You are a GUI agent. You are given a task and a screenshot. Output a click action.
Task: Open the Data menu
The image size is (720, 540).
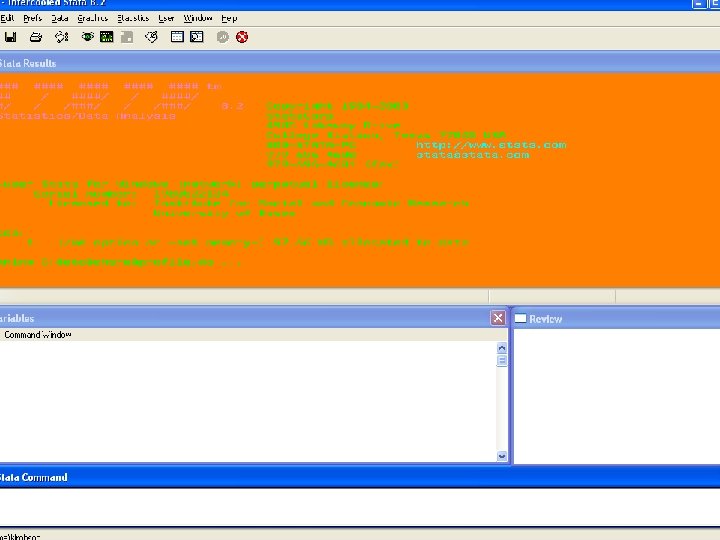(60, 18)
